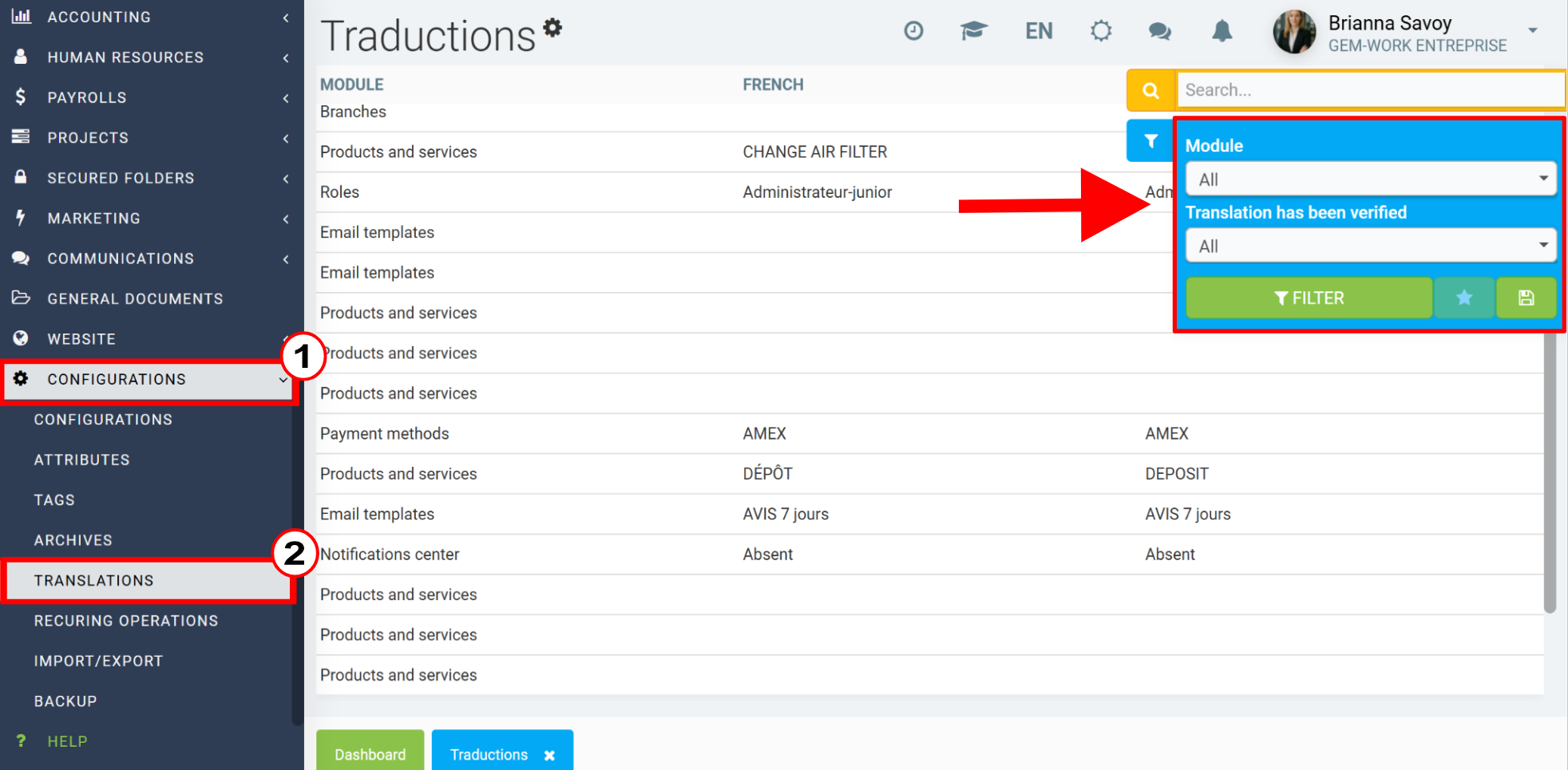Image resolution: width=1568 pixels, height=770 pixels.
Task: Select the Administrateur-junior cell
Action: (817, 192)
